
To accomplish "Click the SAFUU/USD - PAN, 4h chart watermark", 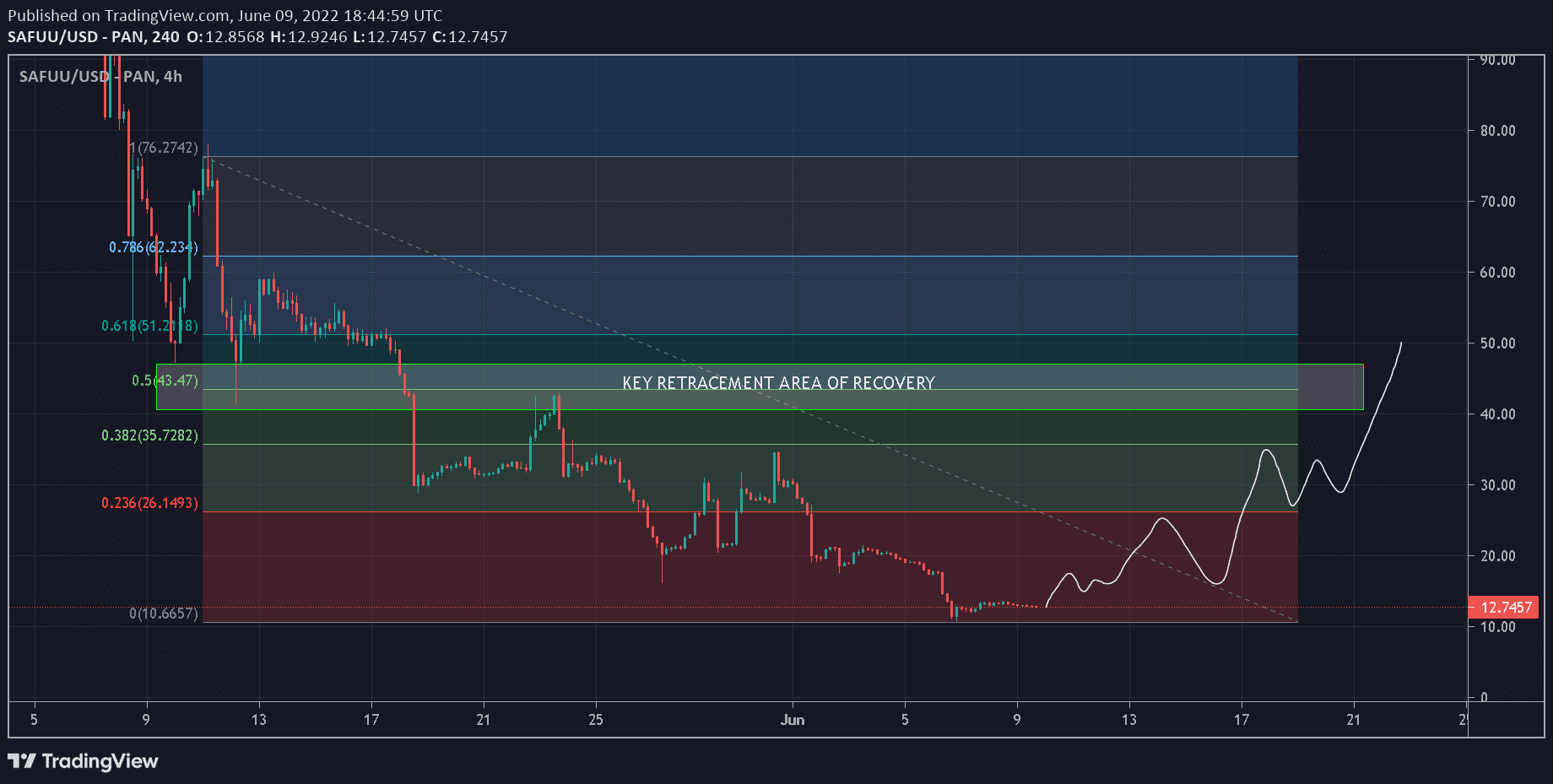I will 100,77.
